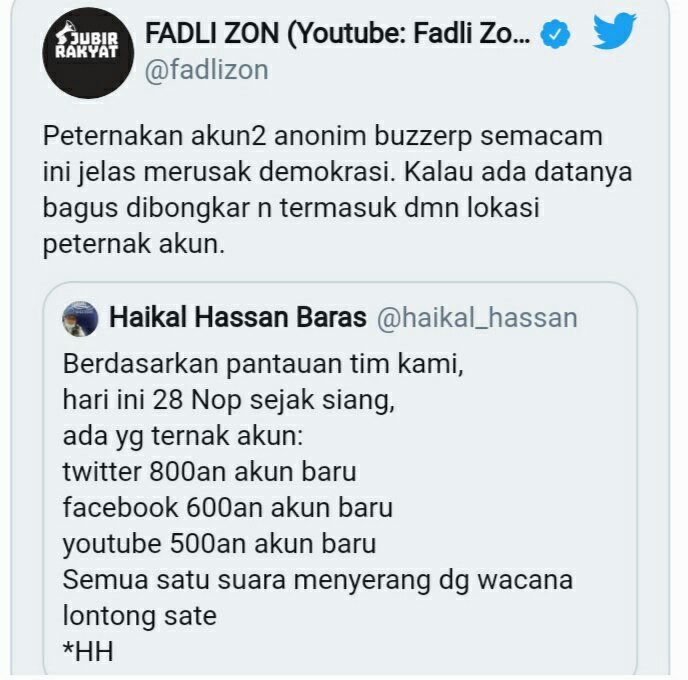Viewport: 688px width, 680px height.
Task: Click the 'ada yg ternak akun:' line
Action: click(x=183, y=437)
